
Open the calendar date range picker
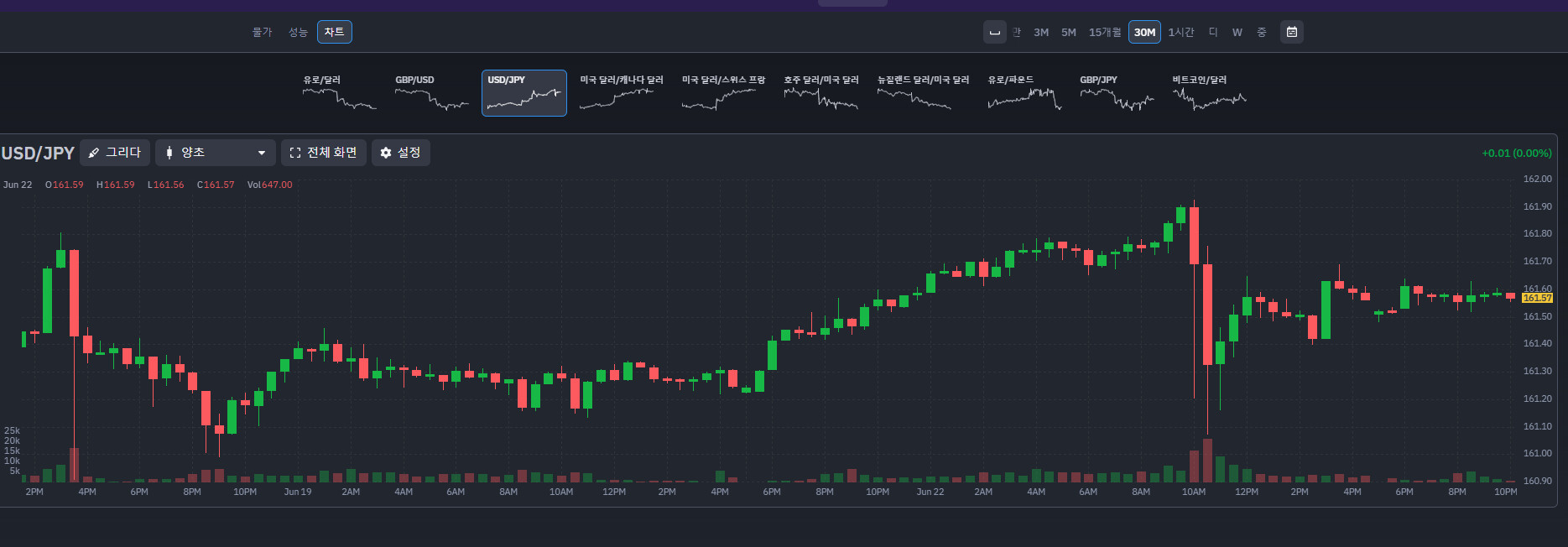(1291, 32)
